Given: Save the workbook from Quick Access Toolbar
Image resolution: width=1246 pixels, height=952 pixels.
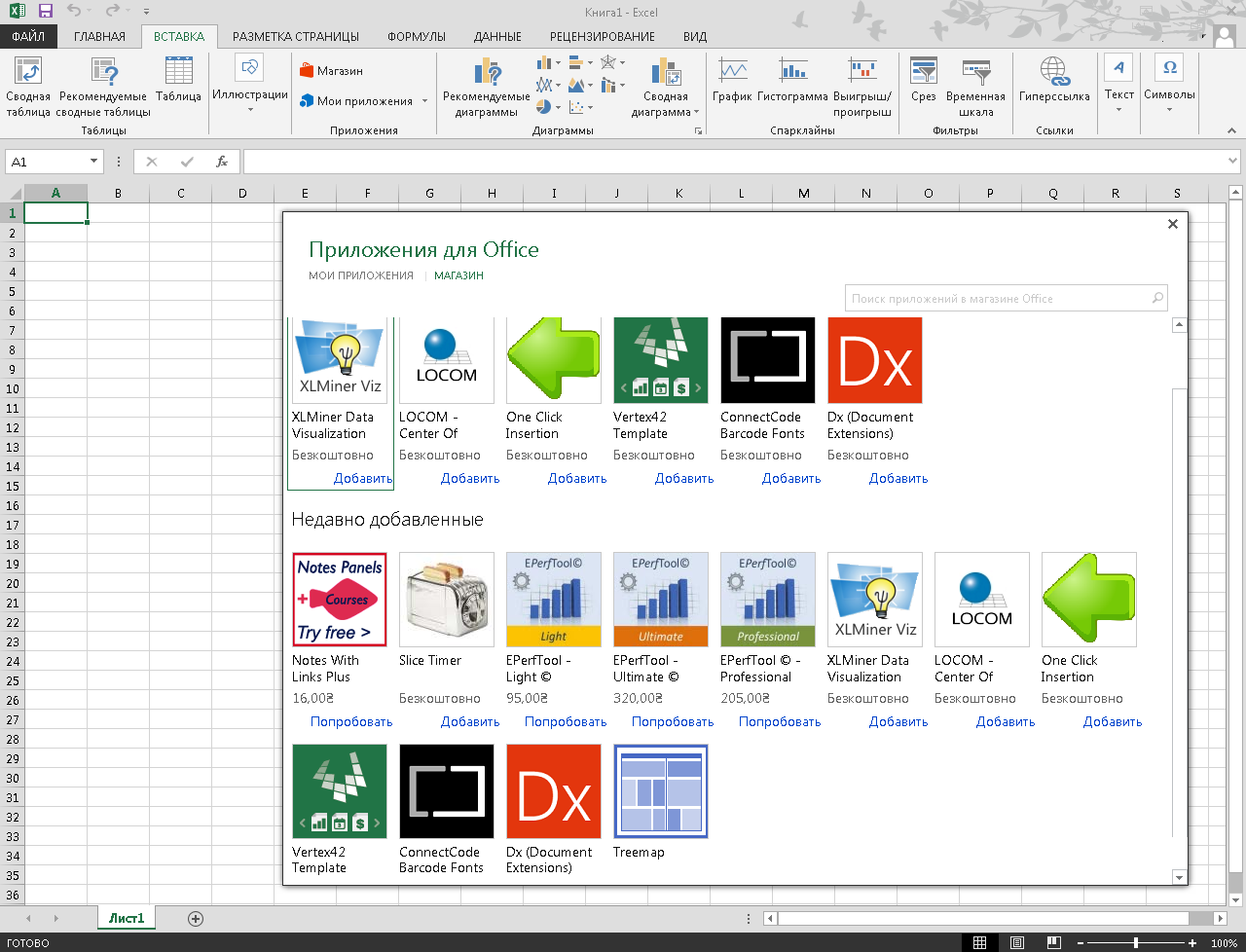Looking at the screenshot, I should [x=45, y=12].
